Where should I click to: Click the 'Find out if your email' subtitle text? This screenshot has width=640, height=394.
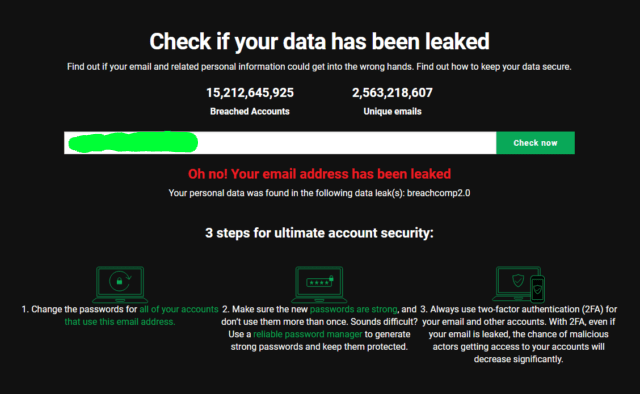(319, 67)
